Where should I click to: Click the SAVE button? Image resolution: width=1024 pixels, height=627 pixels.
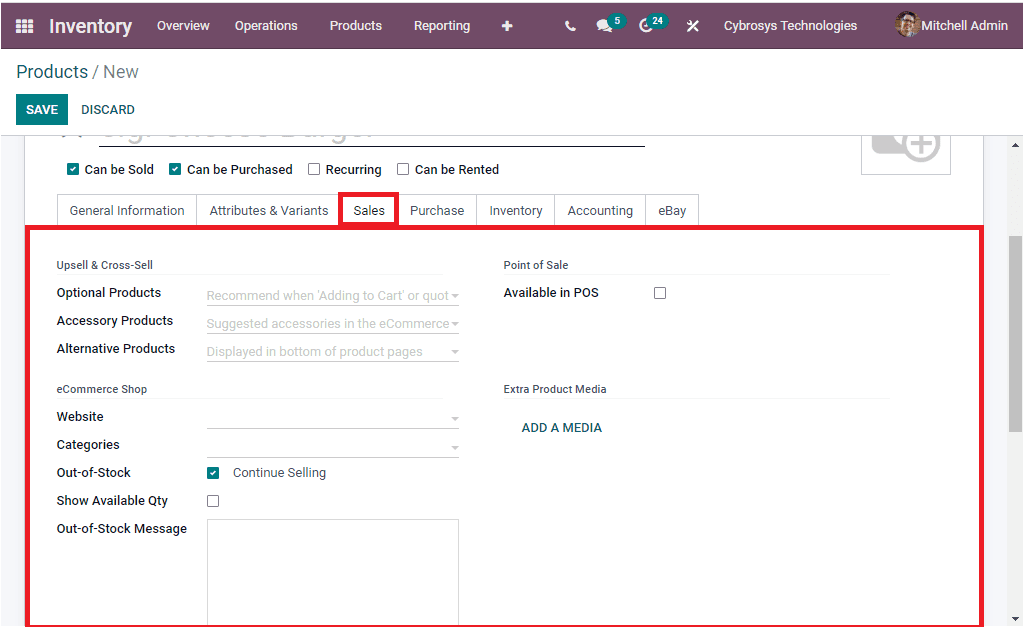coord(41,109)
